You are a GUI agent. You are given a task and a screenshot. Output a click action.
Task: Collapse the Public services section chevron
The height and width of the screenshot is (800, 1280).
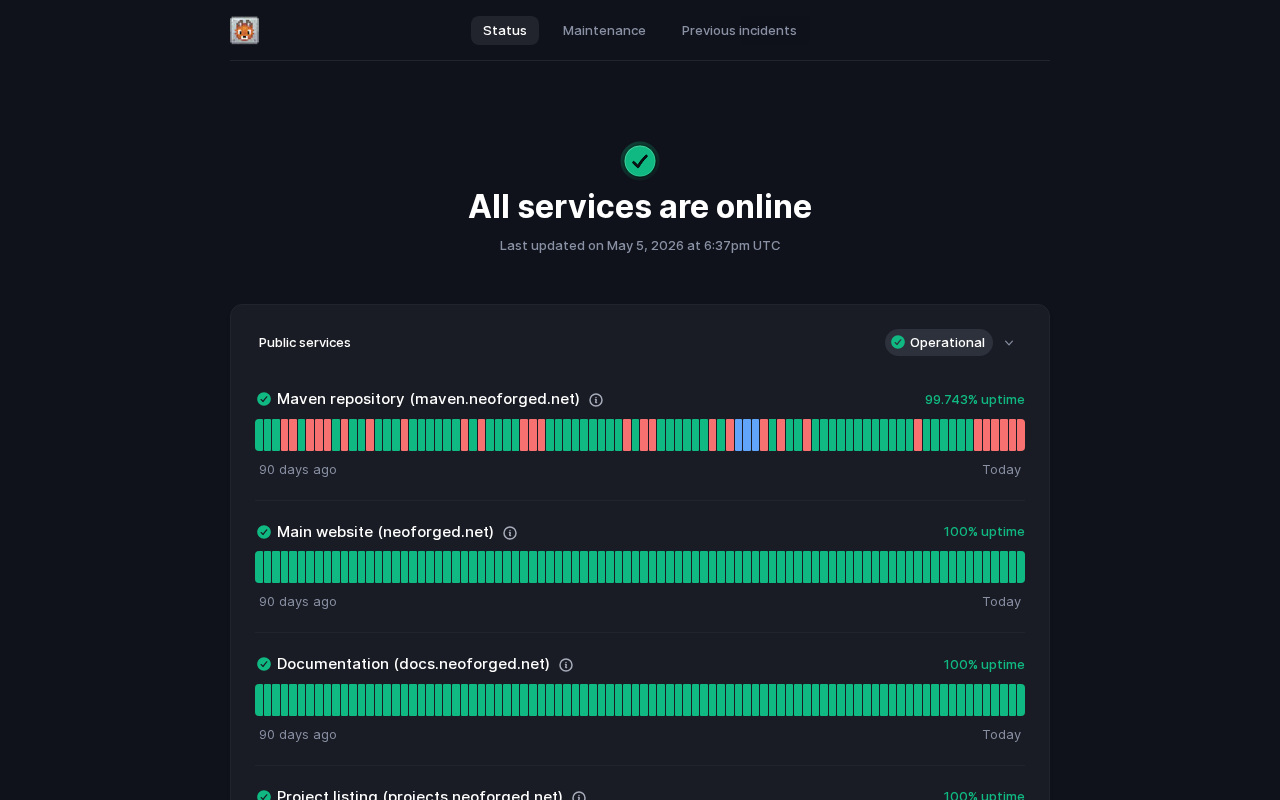1009,343
